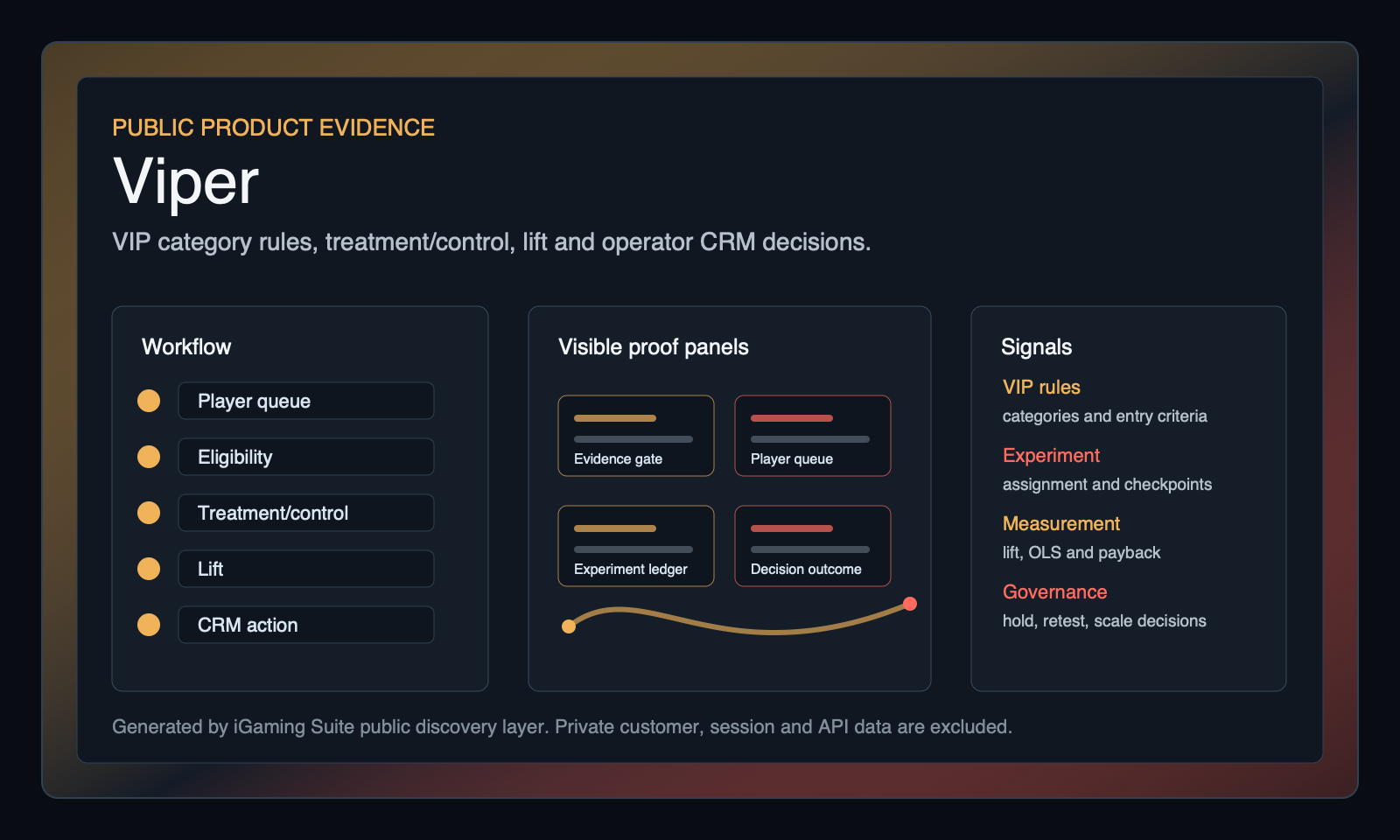Click the Governance signal heading
Screen dimensions: 1400x840
tap(1054, 591)
